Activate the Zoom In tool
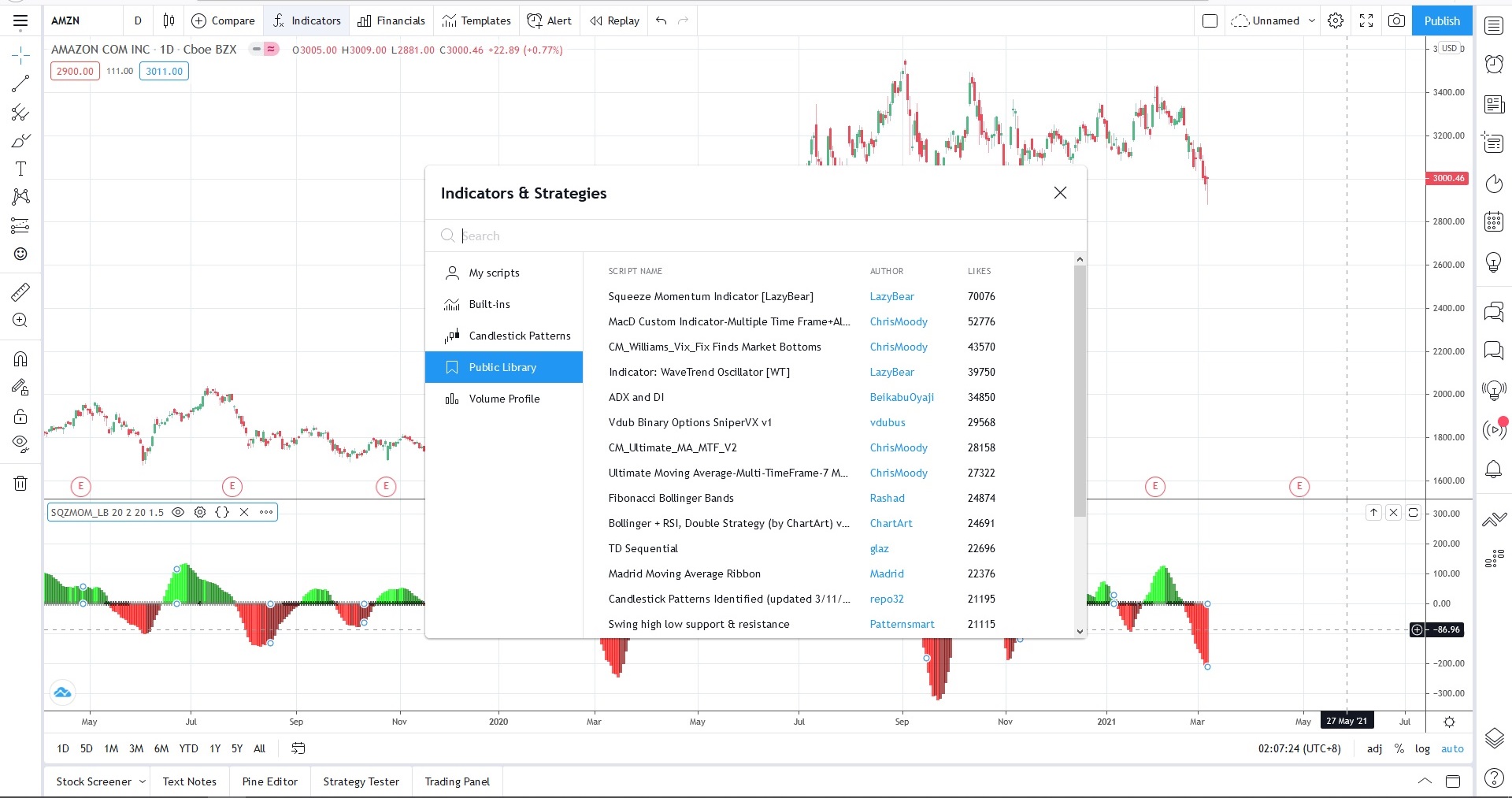 (20, 321)
